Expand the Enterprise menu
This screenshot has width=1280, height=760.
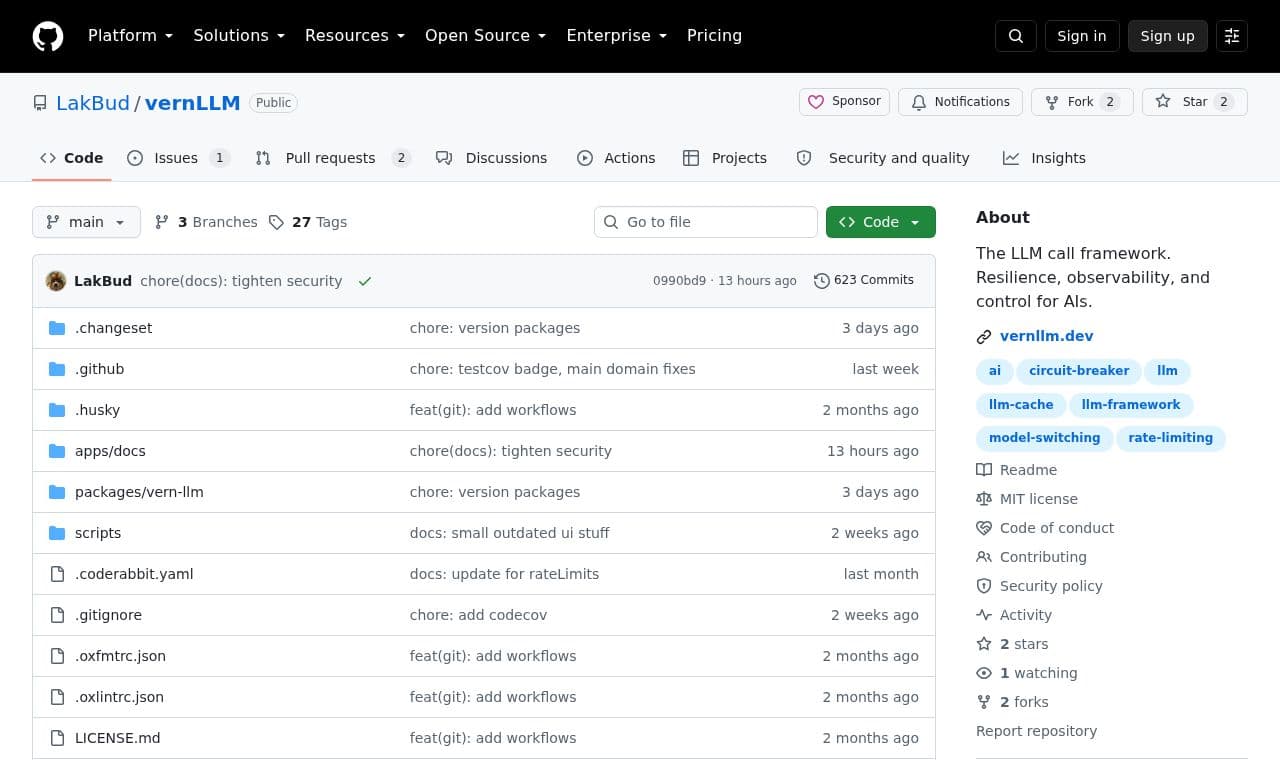[617, 36]
